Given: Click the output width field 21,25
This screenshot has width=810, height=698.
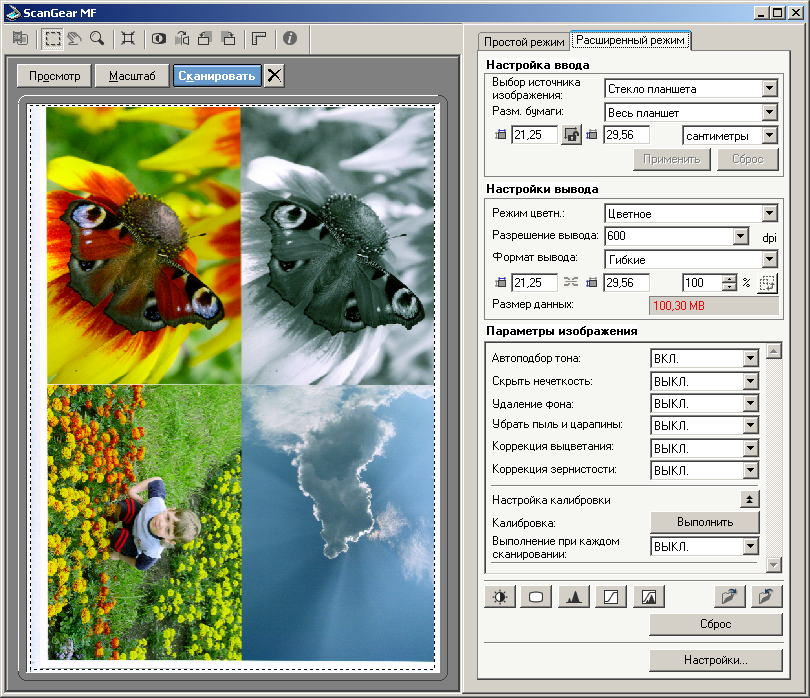Looking at the screenshot, I should pos(534,283).
